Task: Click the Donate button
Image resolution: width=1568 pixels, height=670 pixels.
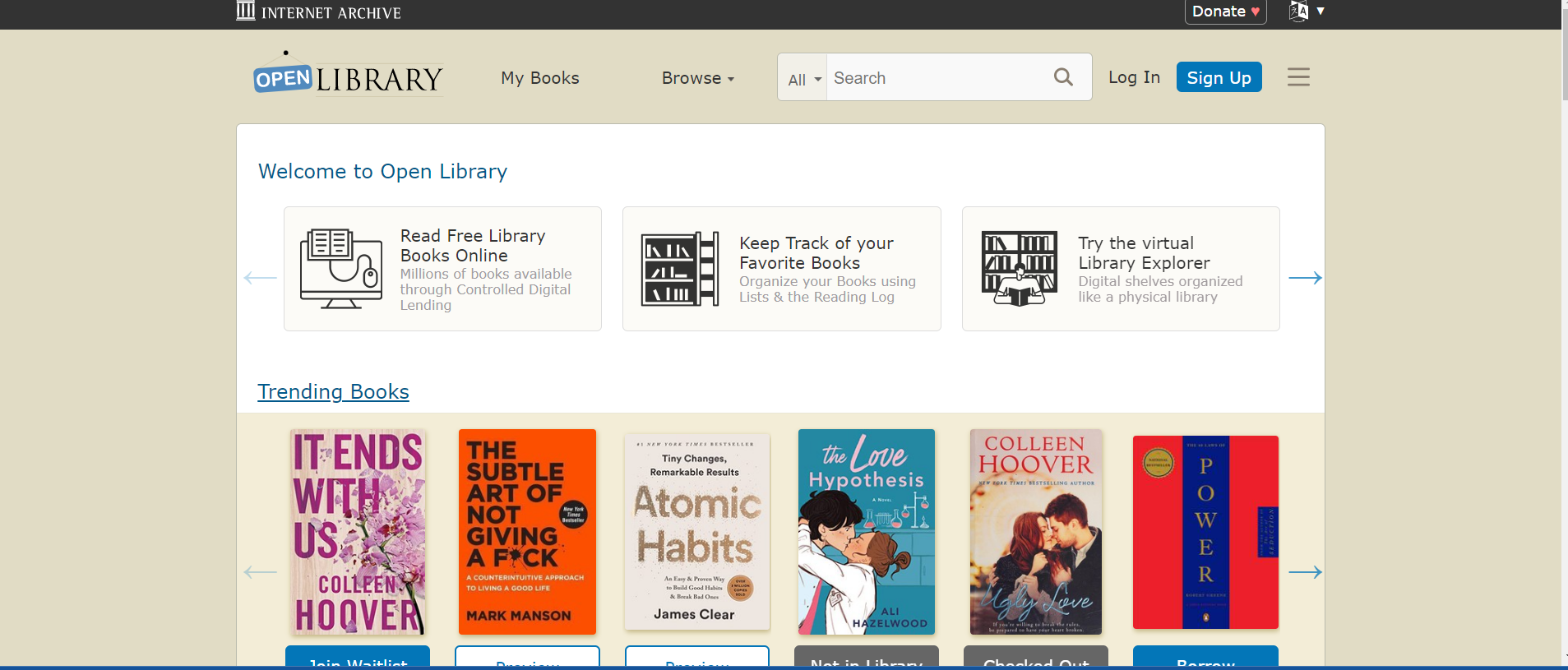Action: point(1225,12)
